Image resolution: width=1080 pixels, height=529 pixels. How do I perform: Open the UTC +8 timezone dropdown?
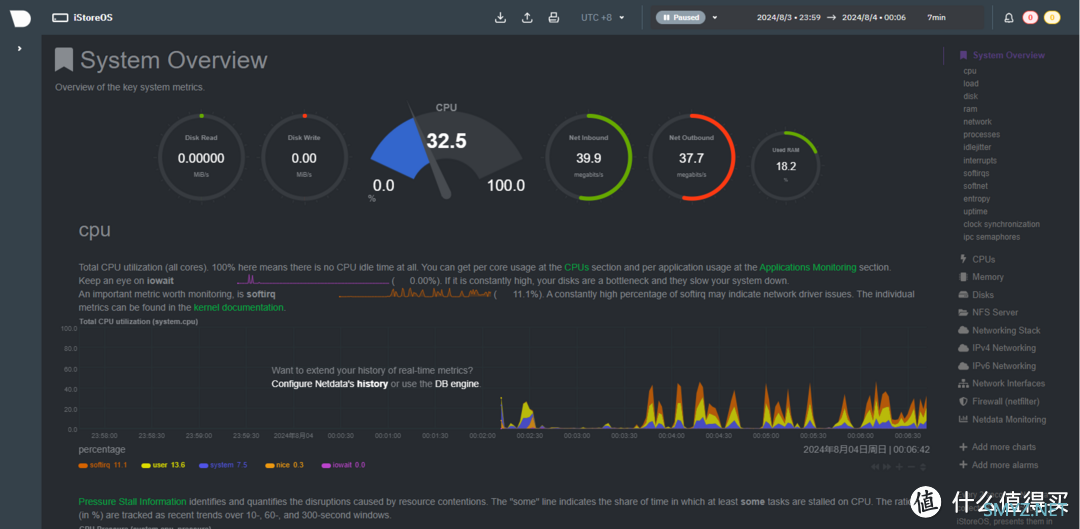(x=603, y=18)
